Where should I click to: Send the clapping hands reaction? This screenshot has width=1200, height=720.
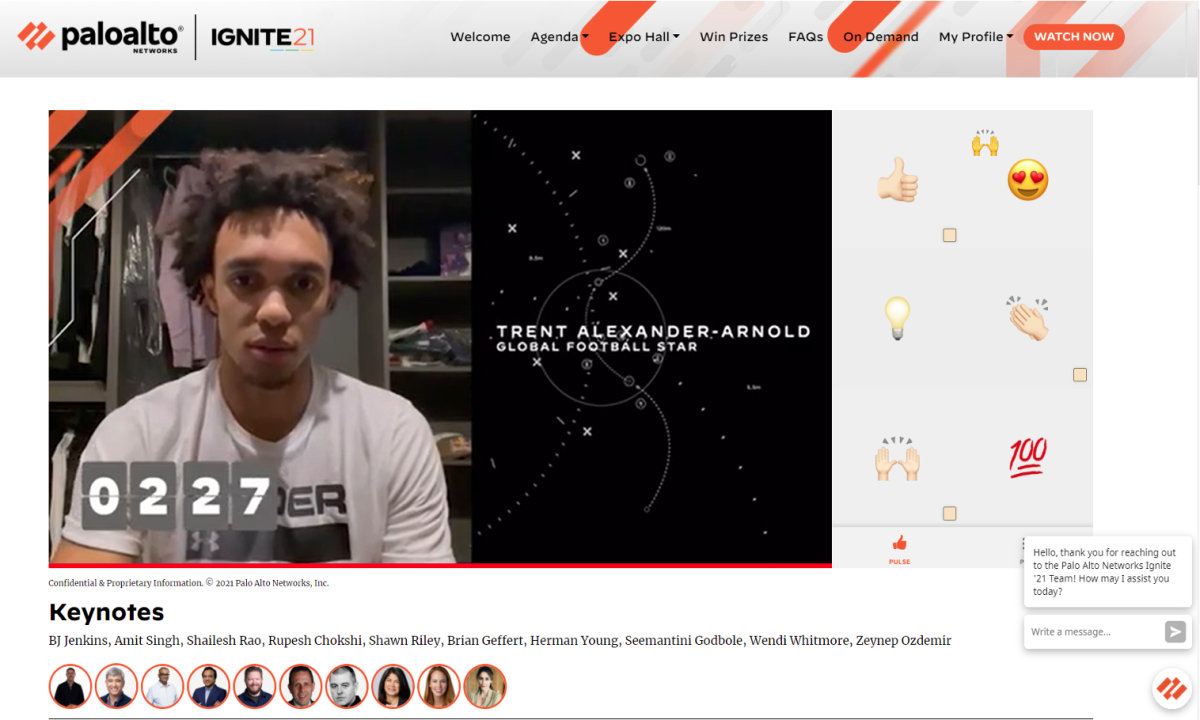pyautogui.click(x=1028, y=318)
